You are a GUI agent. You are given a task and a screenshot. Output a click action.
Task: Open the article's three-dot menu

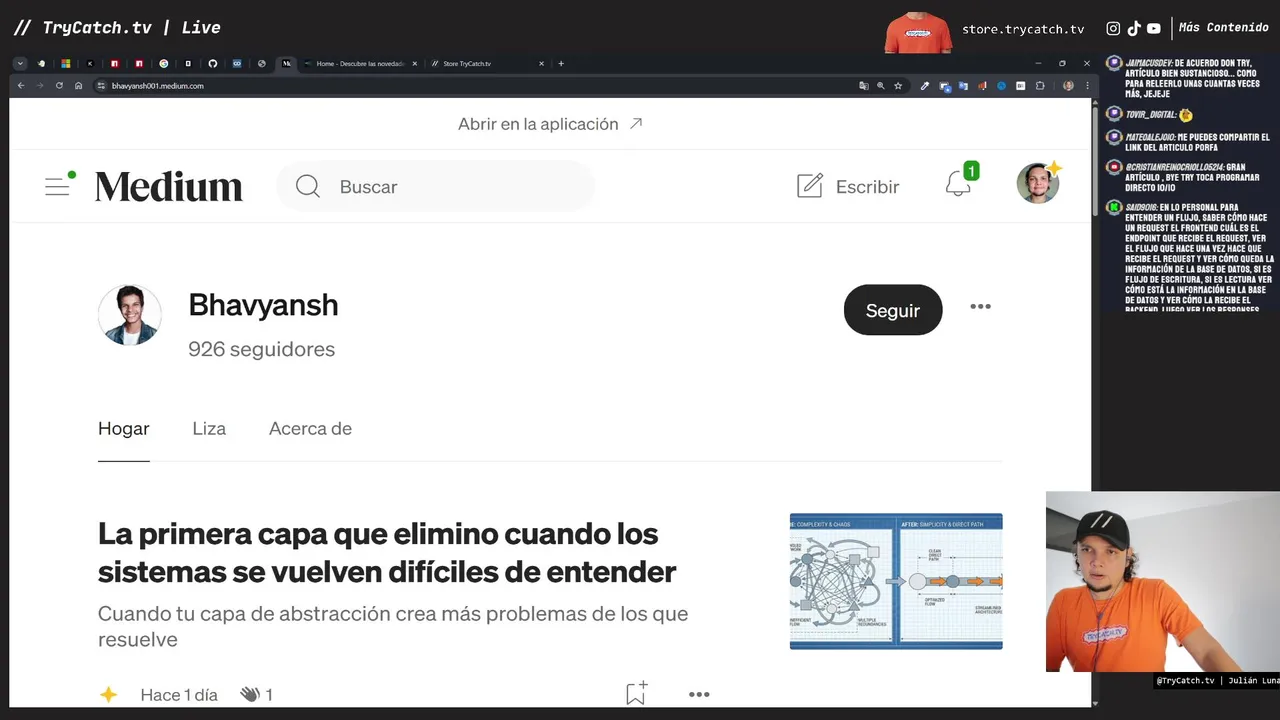[x=699, y=694]
